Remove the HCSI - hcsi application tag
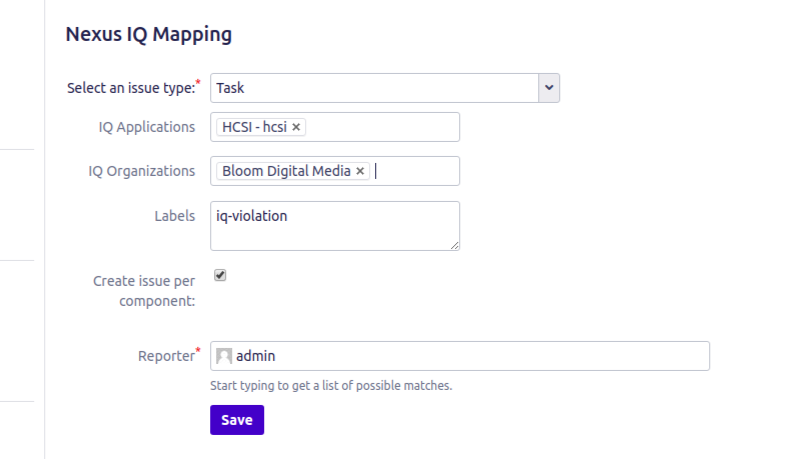Image resolution: width=806 pixels, height=459 pixels. [296, 127]
